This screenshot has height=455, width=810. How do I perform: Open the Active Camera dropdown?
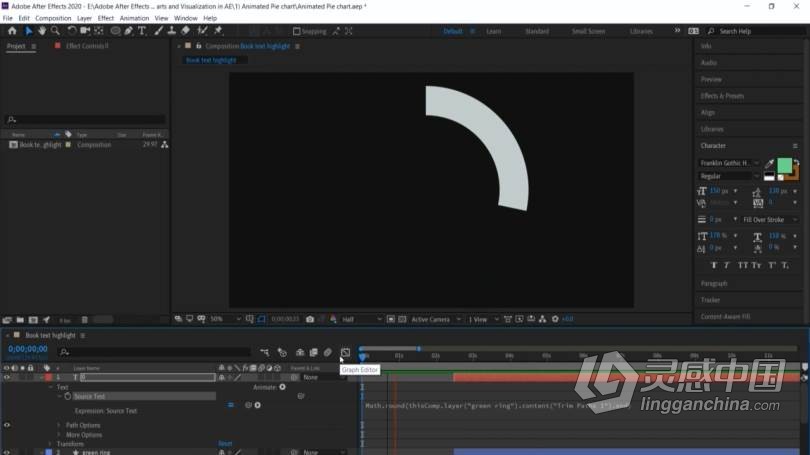[435, 319]
